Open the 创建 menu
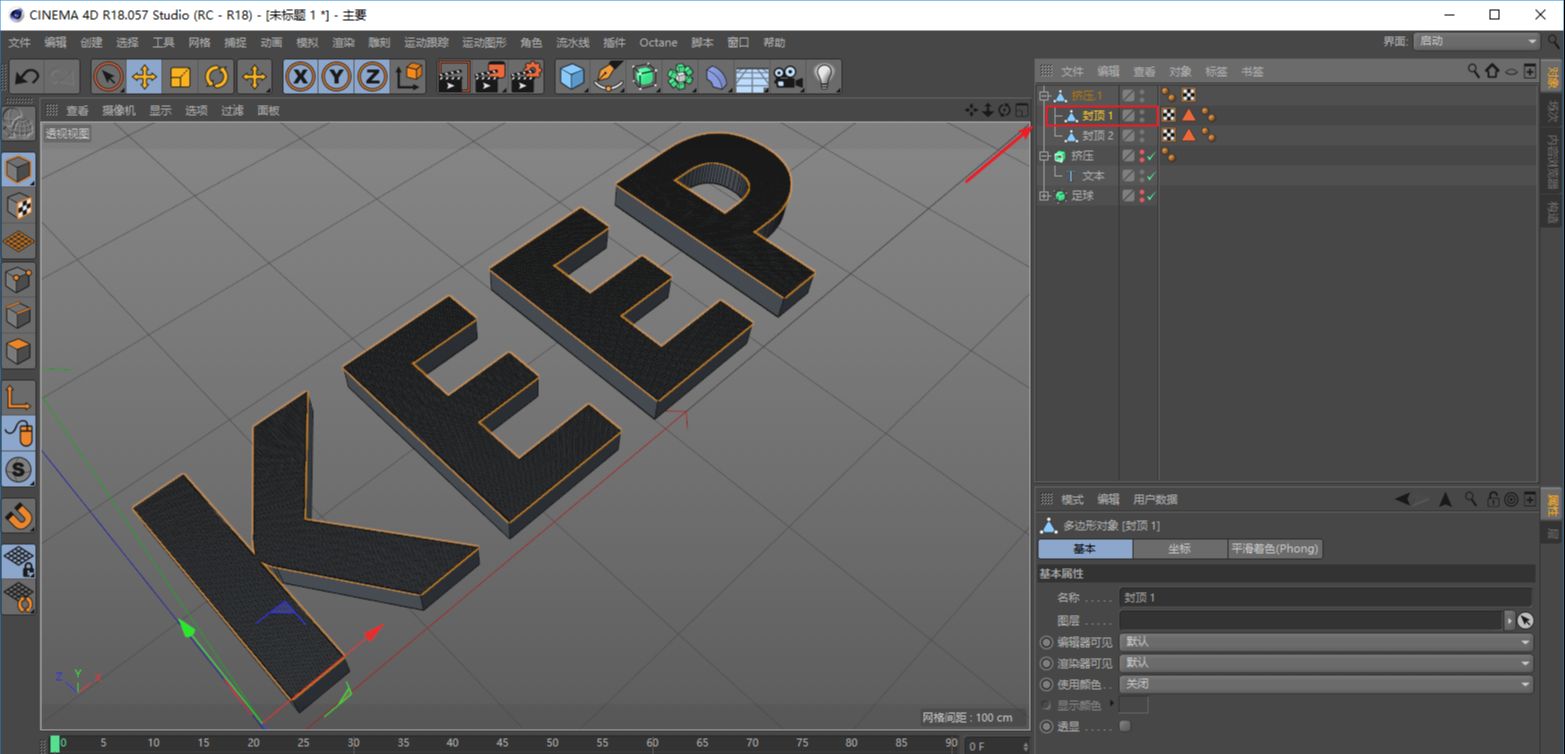Image resolution: width=1565 pixels, height=754 pixels. [91, 43]
